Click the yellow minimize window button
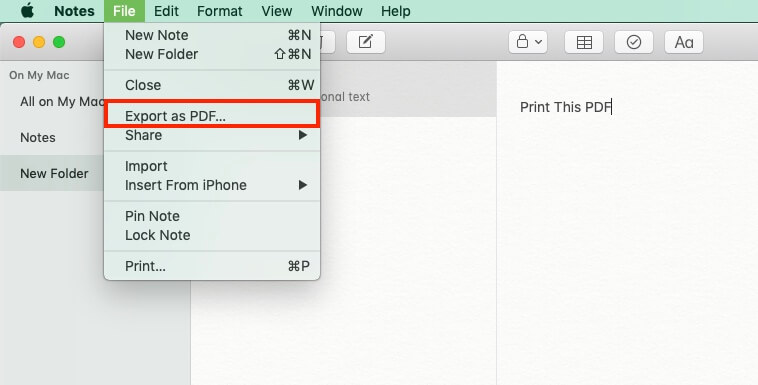 click(39, 42)
